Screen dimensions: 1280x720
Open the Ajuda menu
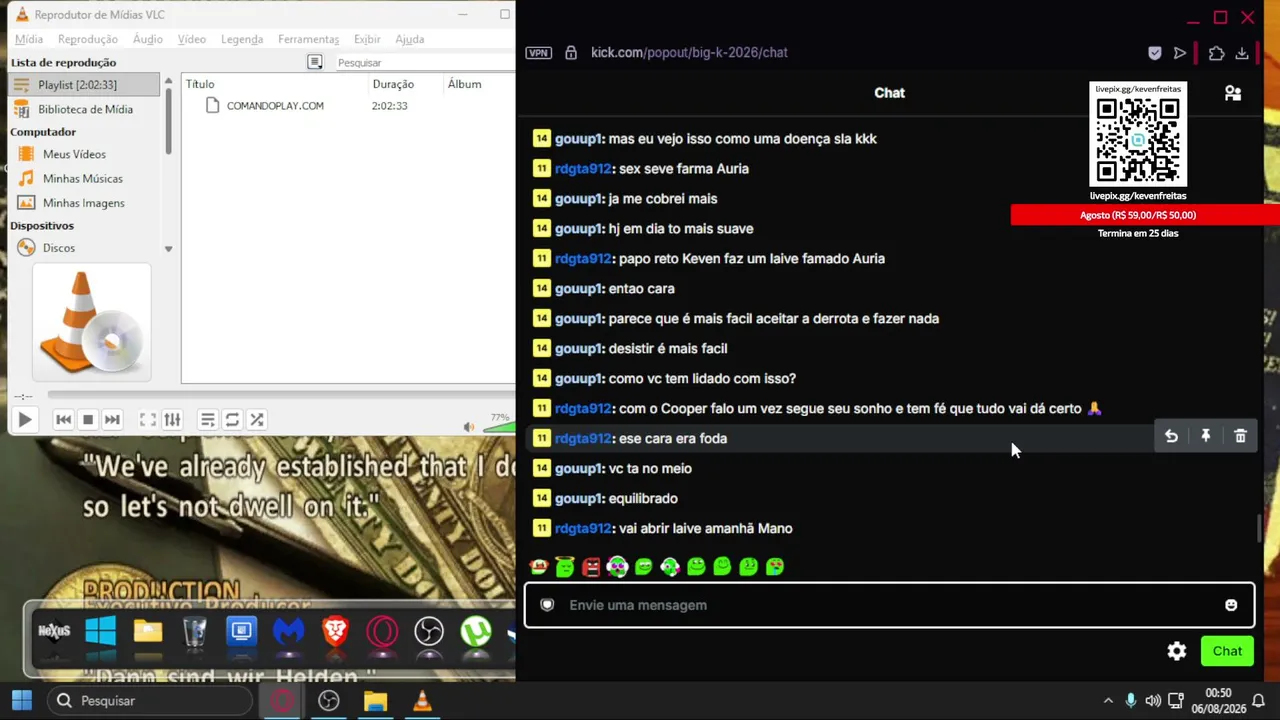pyautogui.click(x=410, y=39)
